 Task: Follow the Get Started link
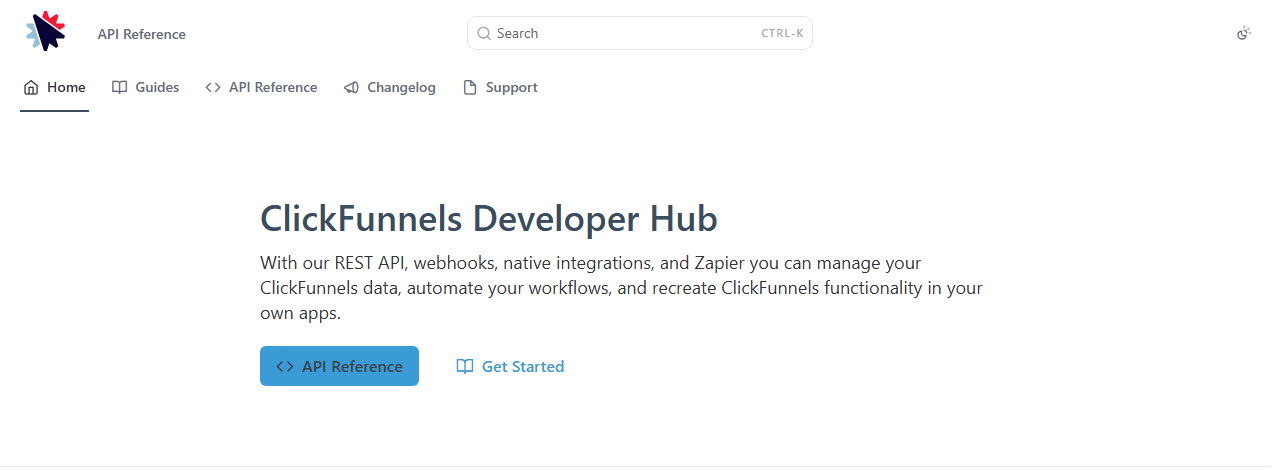point(510,366)
